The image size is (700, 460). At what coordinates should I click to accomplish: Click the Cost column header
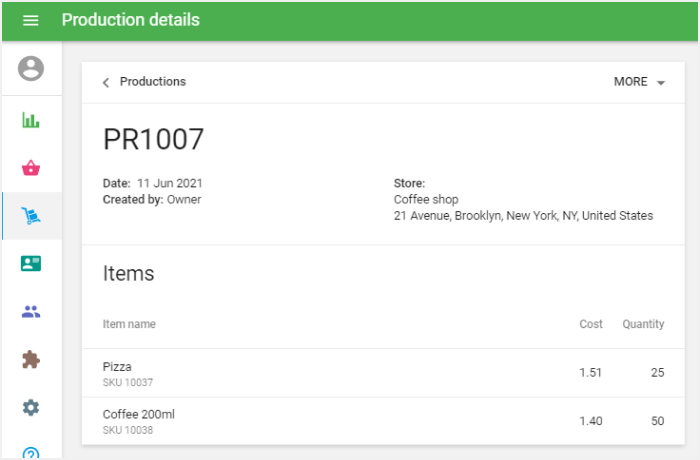click(x=591, y=324)
